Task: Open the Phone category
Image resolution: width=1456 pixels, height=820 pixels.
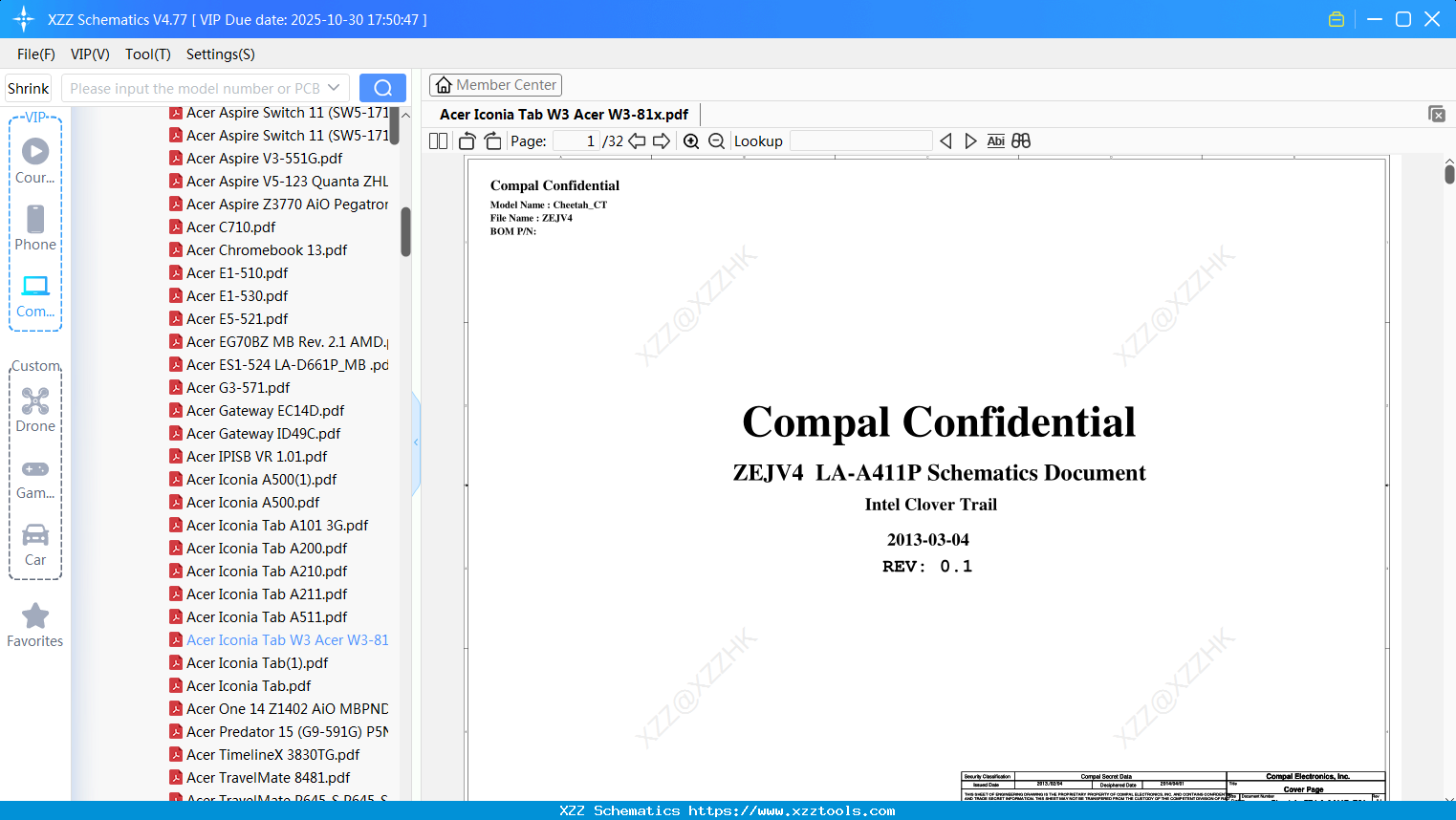Action: click(x=35, y=228)
